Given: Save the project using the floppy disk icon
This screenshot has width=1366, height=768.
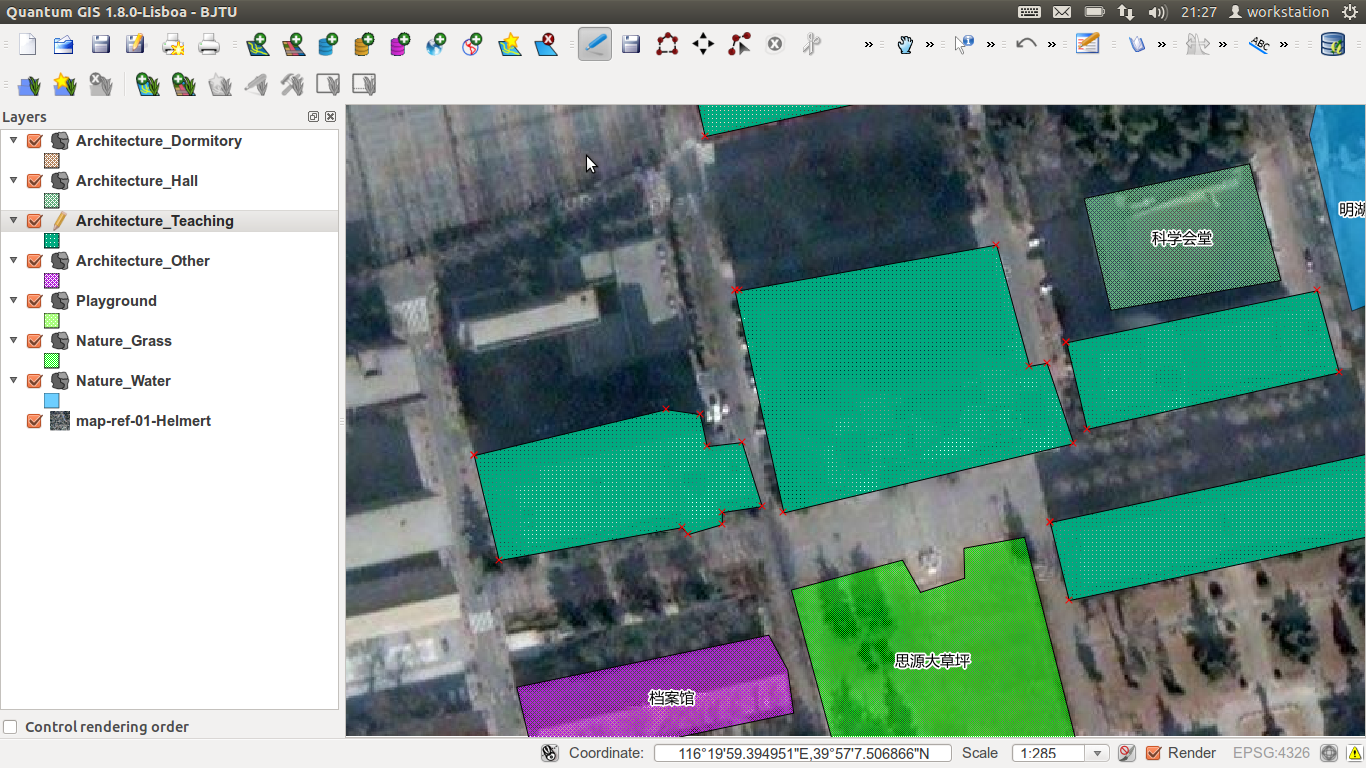Looking at the screenshot, I should [100, 44].
